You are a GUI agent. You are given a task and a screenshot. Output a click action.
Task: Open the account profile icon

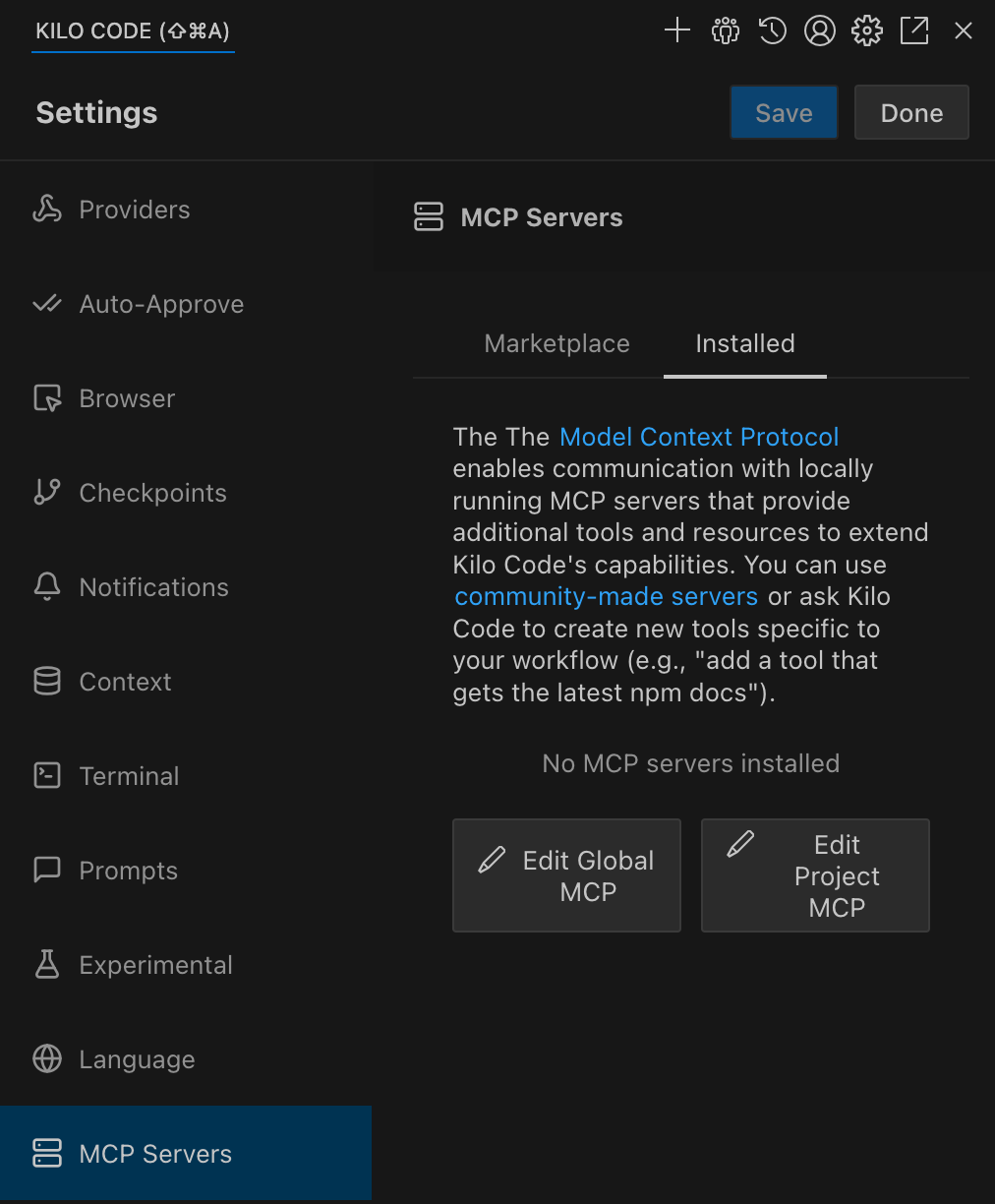(820, 30)
